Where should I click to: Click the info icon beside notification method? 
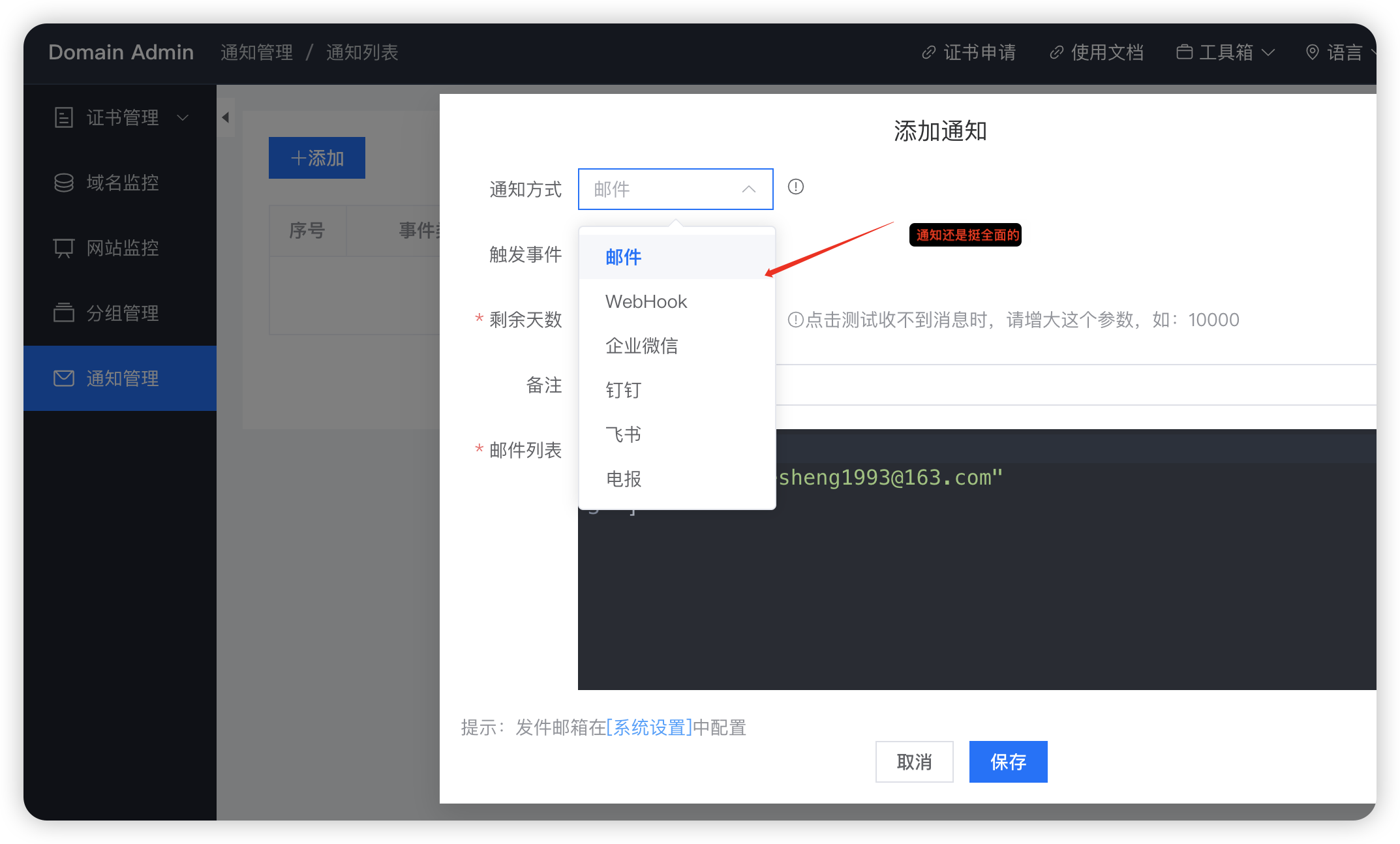[x=795, y=187]
